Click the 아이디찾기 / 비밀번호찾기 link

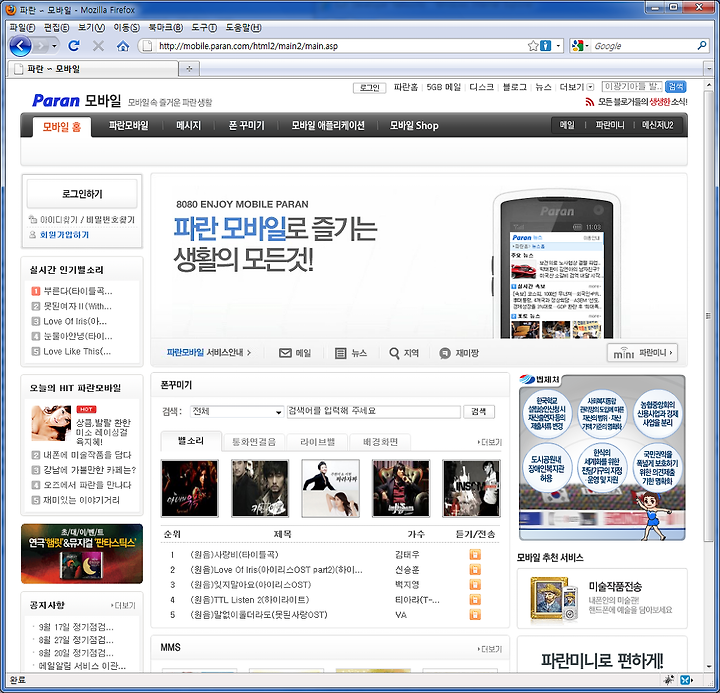tap(87, 220)
